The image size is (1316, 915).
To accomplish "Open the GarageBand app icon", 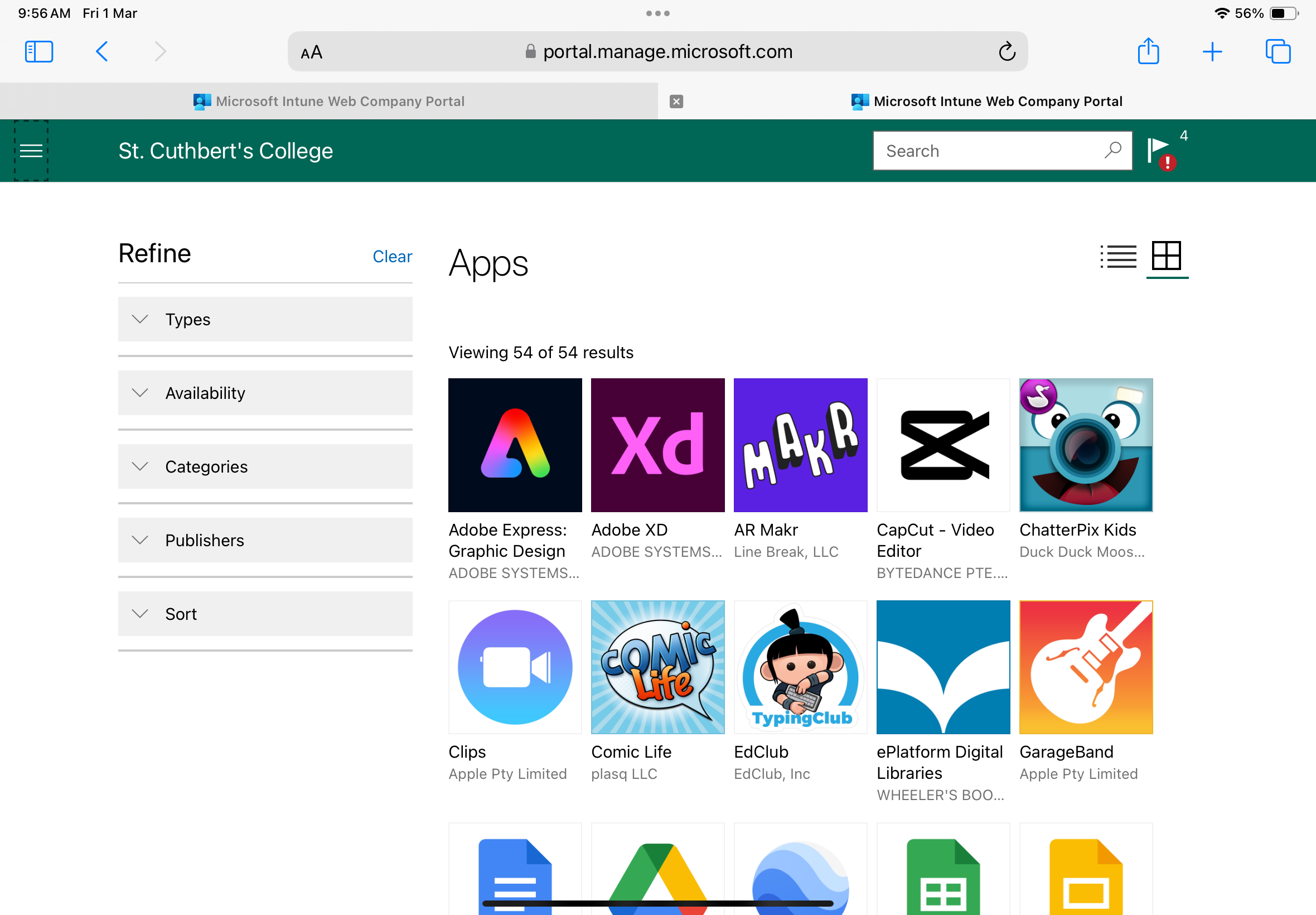I will (1086, 667).
